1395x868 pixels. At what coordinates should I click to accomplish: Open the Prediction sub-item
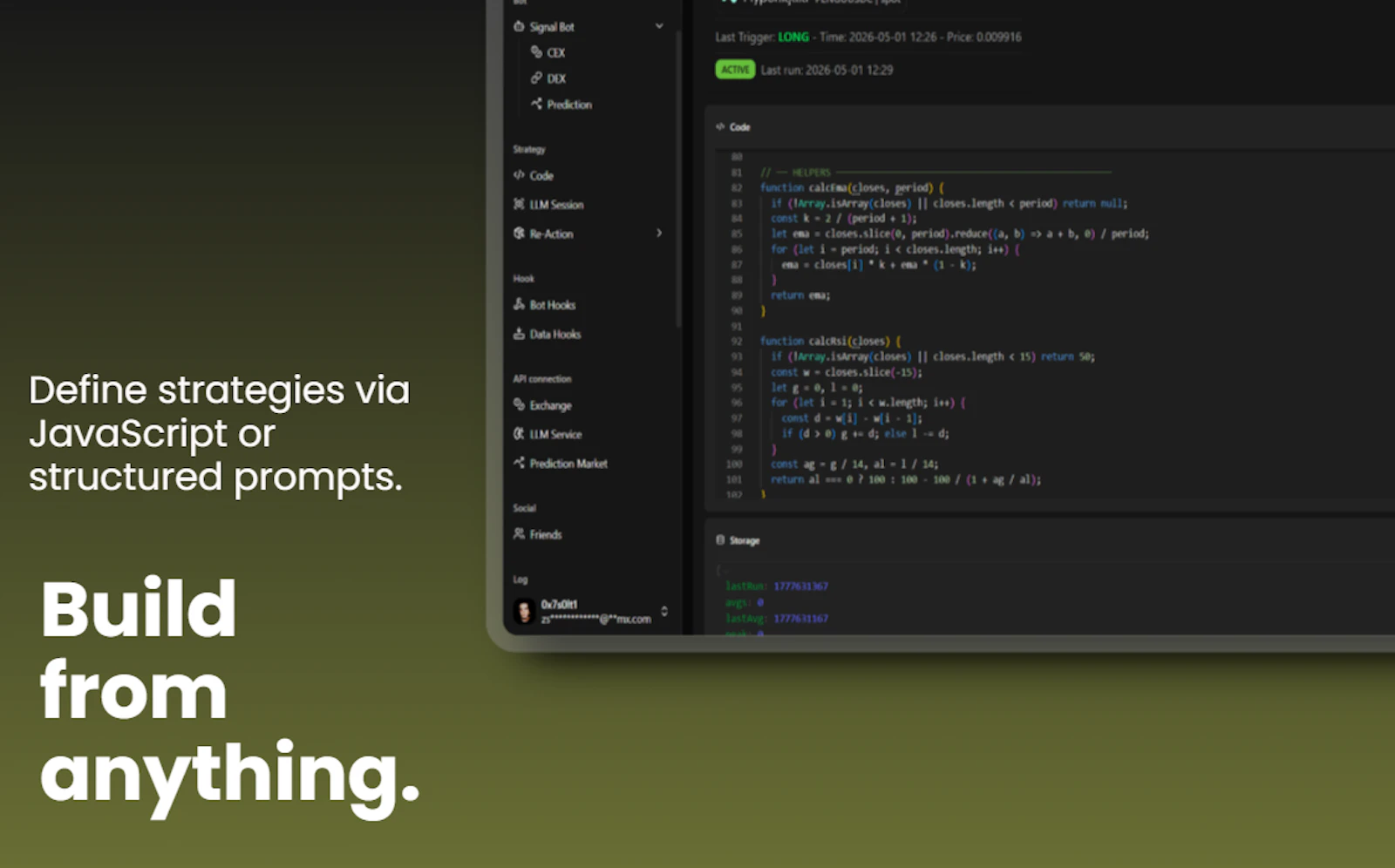[x=569, y=105]
